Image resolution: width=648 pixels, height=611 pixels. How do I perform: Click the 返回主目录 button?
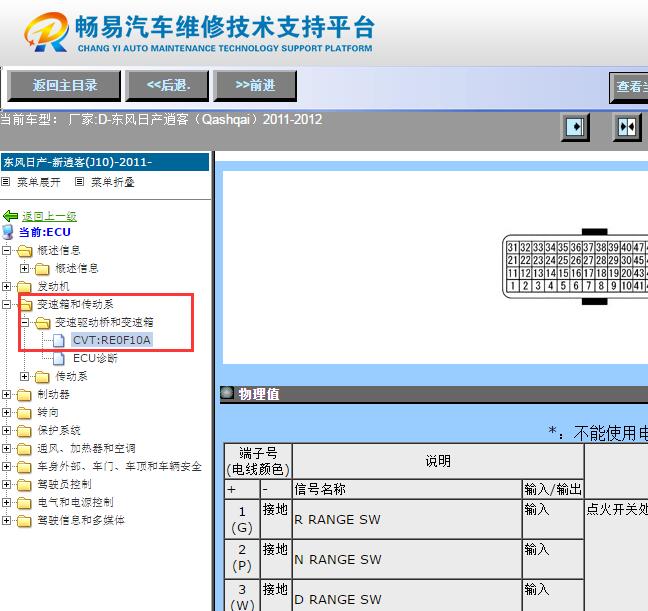(64, 86)
